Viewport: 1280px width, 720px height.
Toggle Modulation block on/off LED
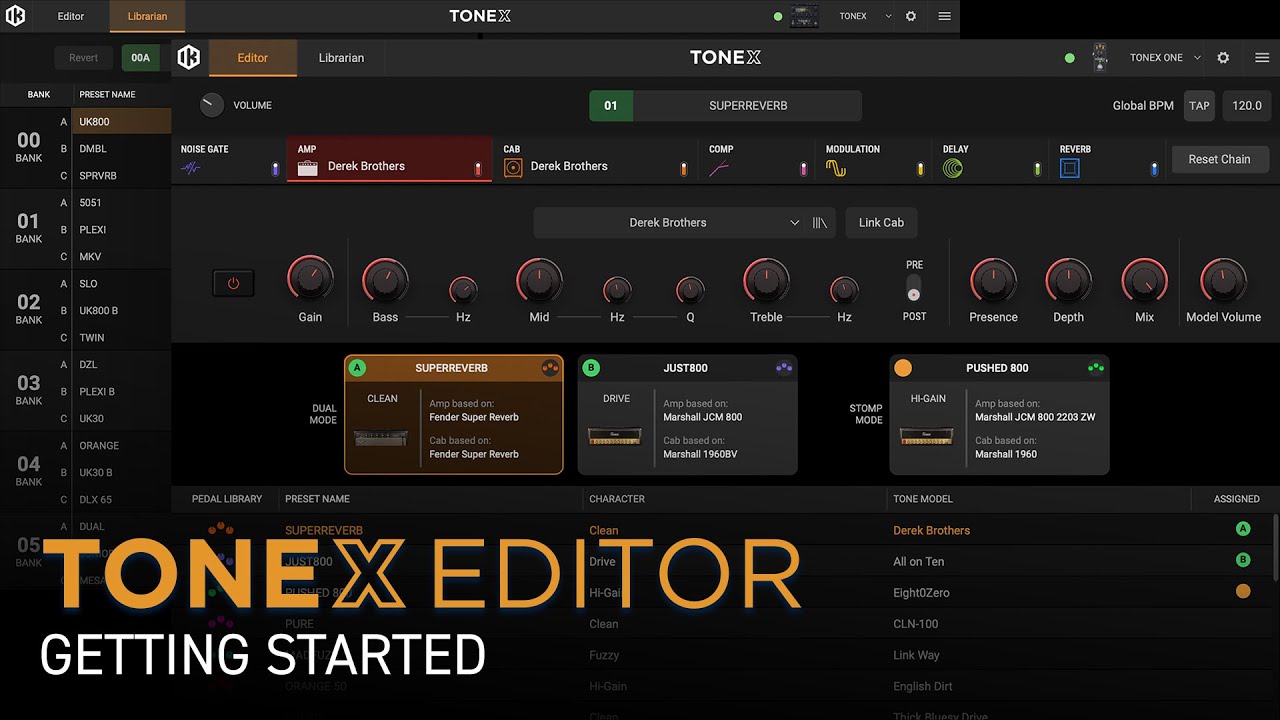point(920,169)
